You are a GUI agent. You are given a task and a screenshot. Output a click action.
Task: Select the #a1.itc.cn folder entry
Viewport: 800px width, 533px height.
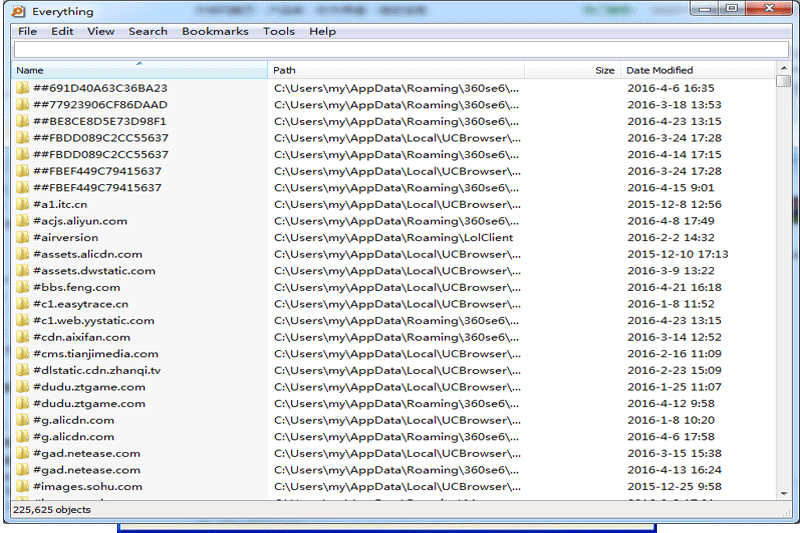[x=60, y=205]
